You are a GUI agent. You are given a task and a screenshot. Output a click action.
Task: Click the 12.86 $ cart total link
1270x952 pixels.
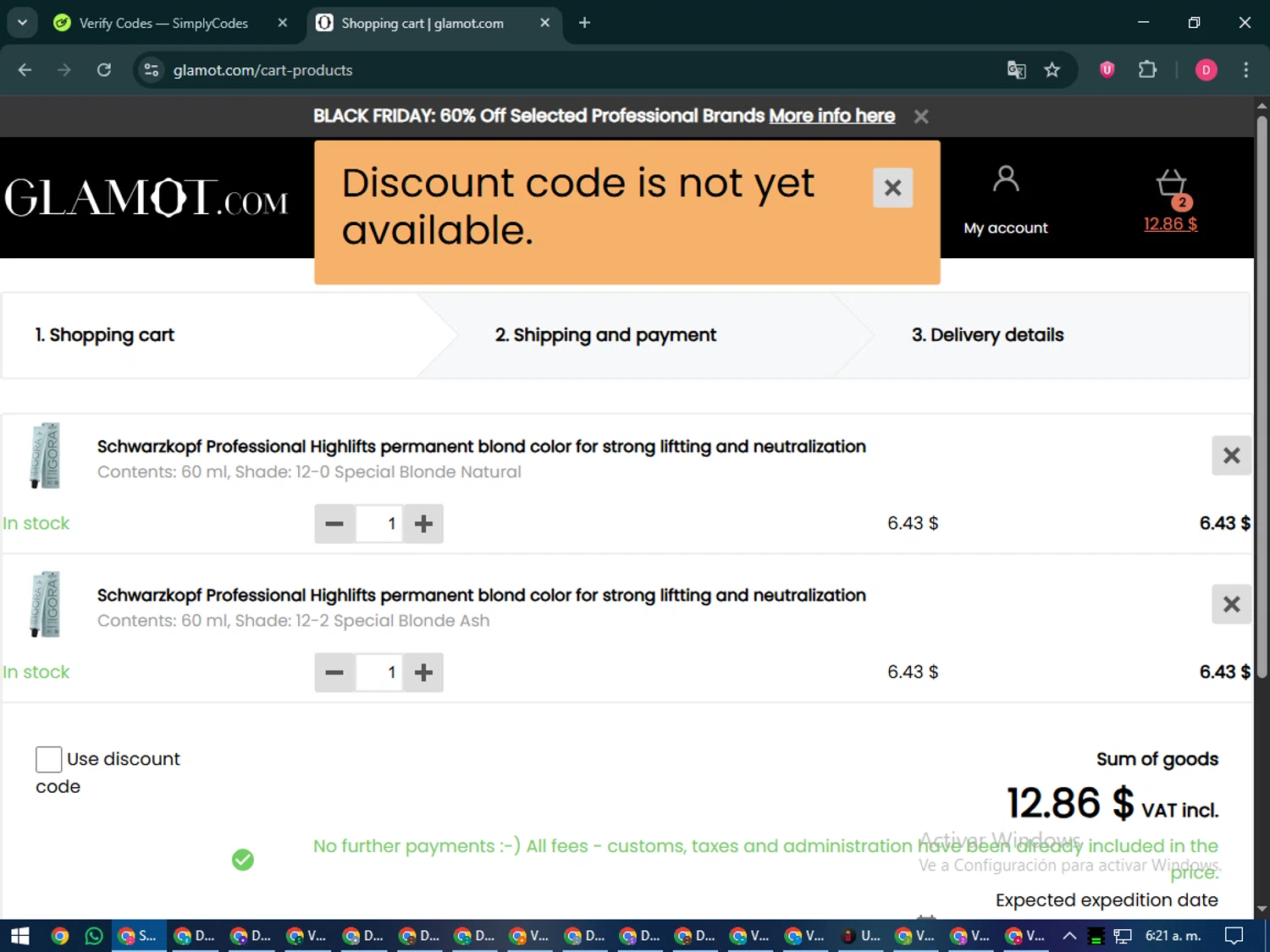pyautogui.click(x=1170, y=224)
